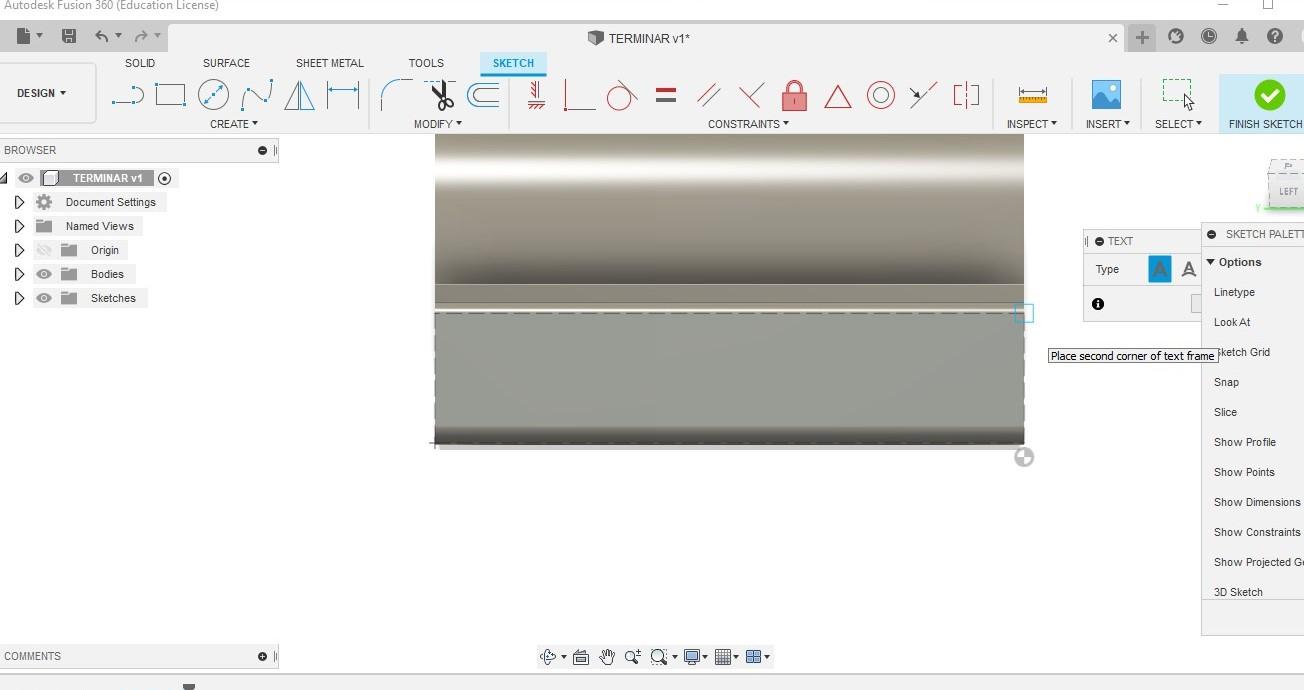This screenshot has width=1304, height=690.
Task: Switch to the SURFACE tab
Action: pyautogui.click(x=226, y=63)
